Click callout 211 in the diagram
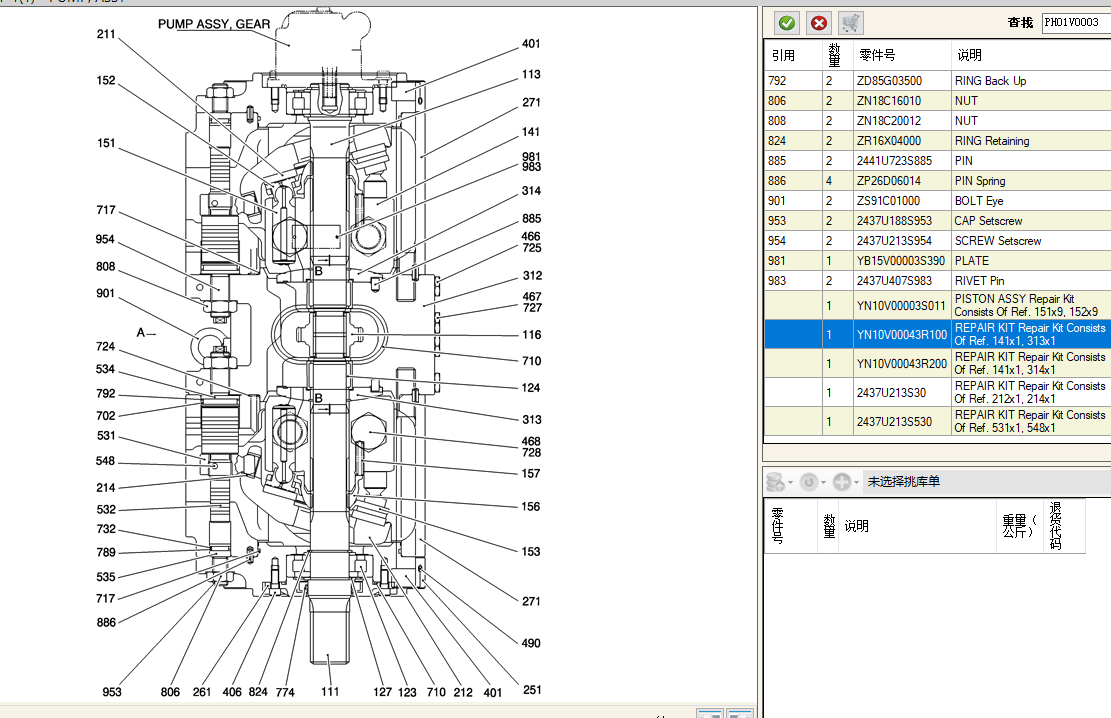 point(106,34)
